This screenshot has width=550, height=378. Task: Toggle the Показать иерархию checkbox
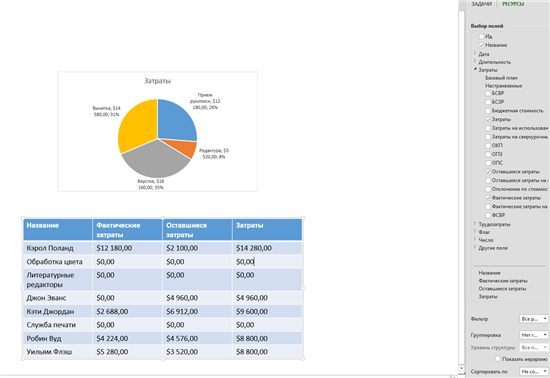point(498,359)
